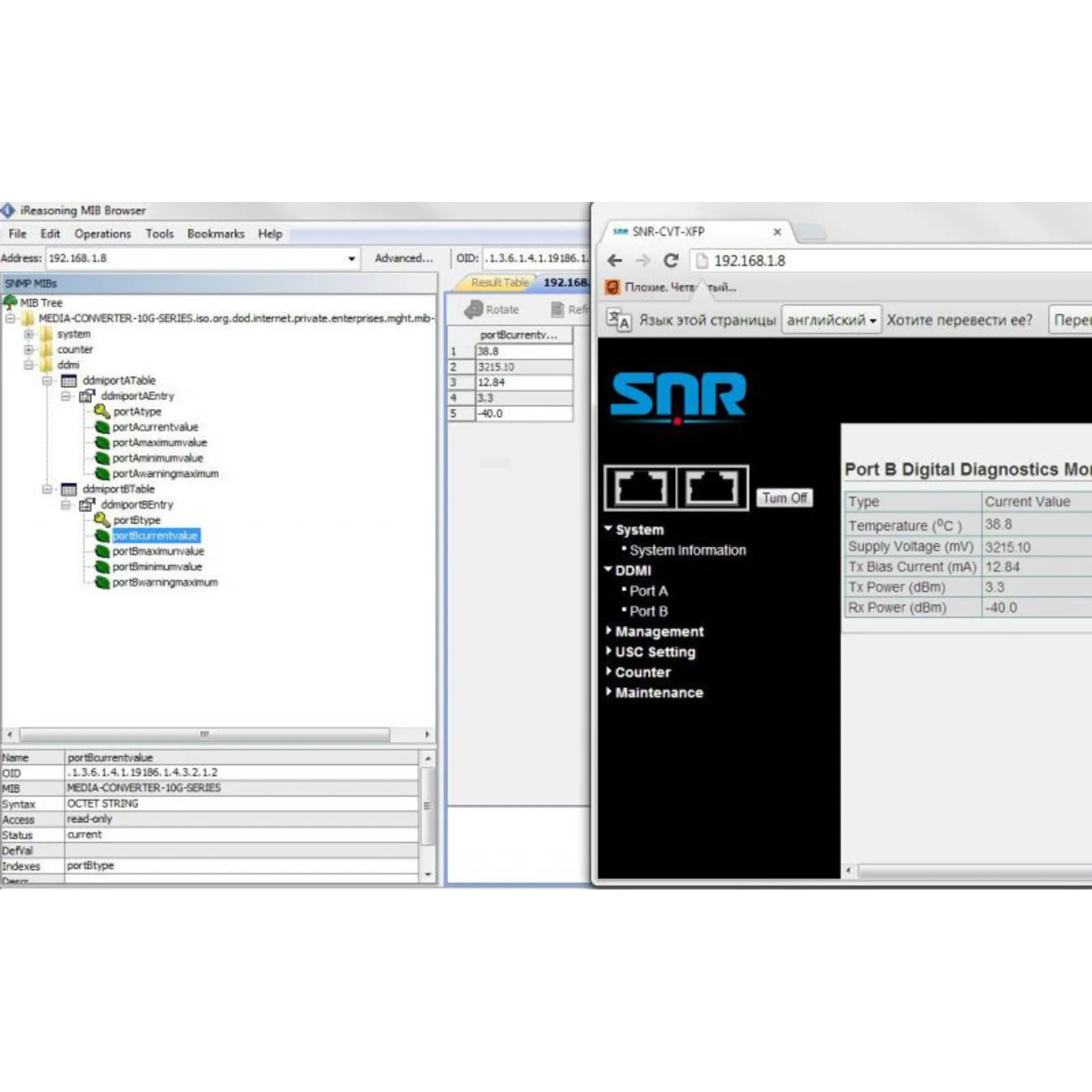
Task: Click the ddmiportATable table icon
Action: click(x=69, y=380)
